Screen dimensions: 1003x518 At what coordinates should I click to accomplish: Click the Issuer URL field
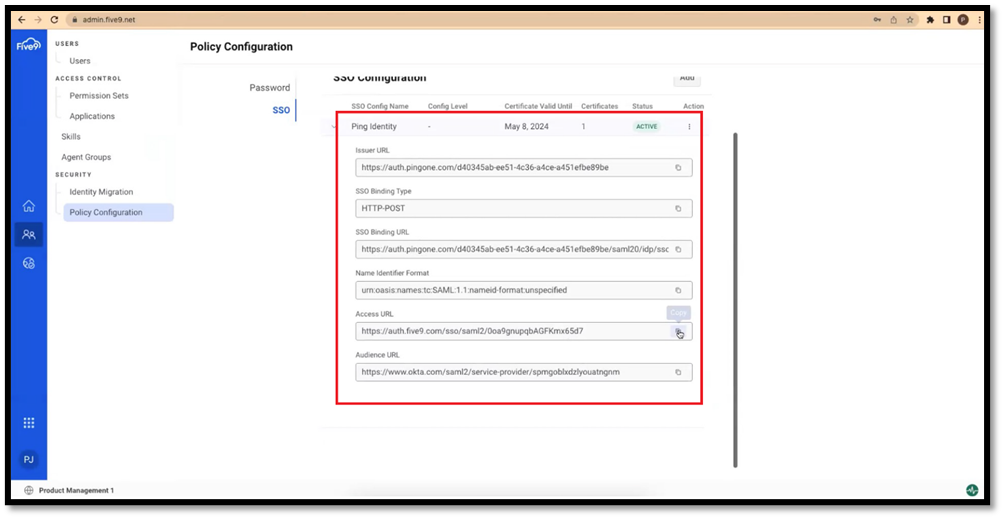click(524, 168)
